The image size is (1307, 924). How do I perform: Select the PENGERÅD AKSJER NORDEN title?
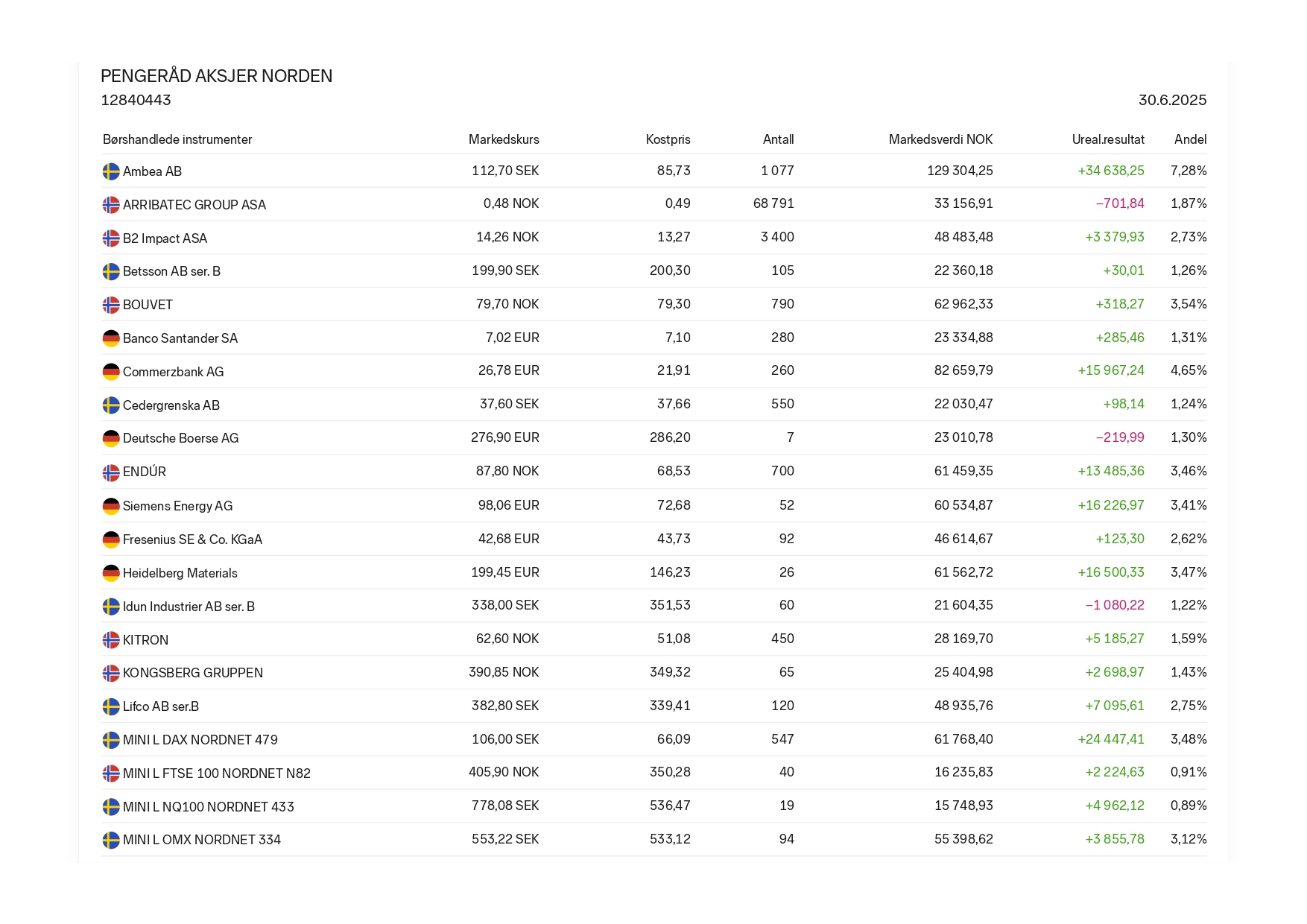coord(217,76)
